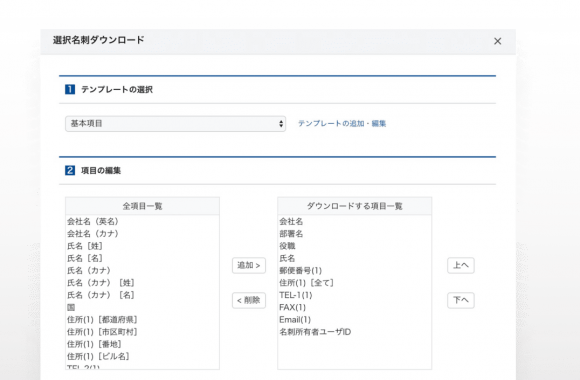The image size is (580, 380).
Task: Move item up with 上へ button
Action: click(x=461, y=265)
